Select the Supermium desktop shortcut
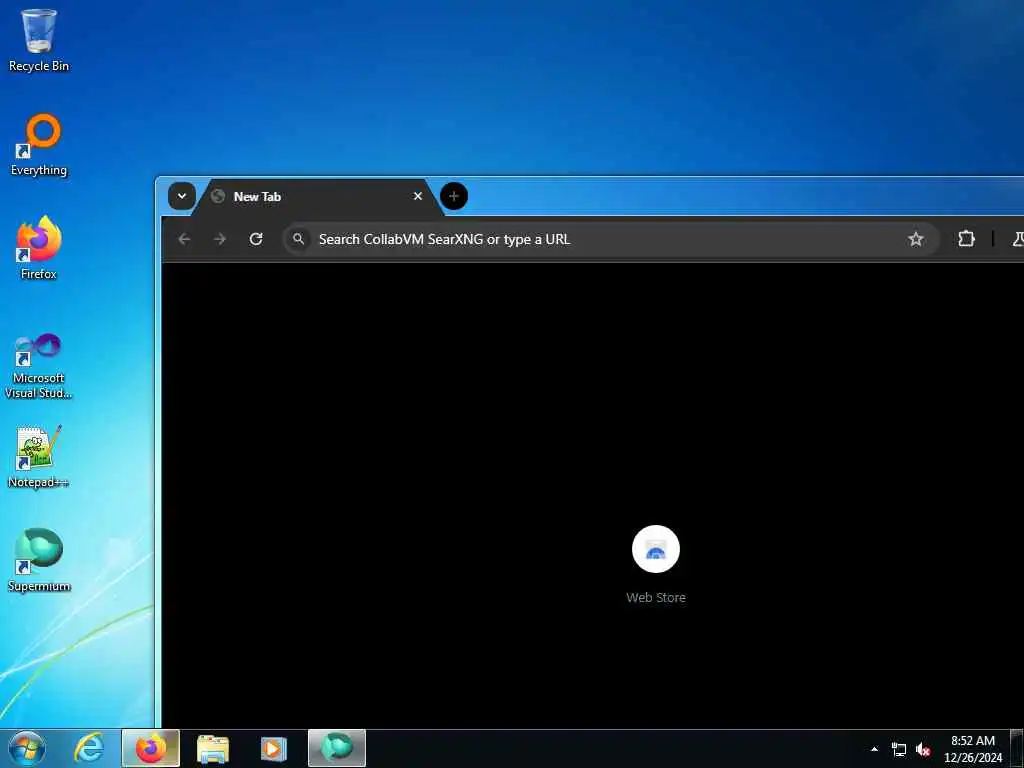 39,560
